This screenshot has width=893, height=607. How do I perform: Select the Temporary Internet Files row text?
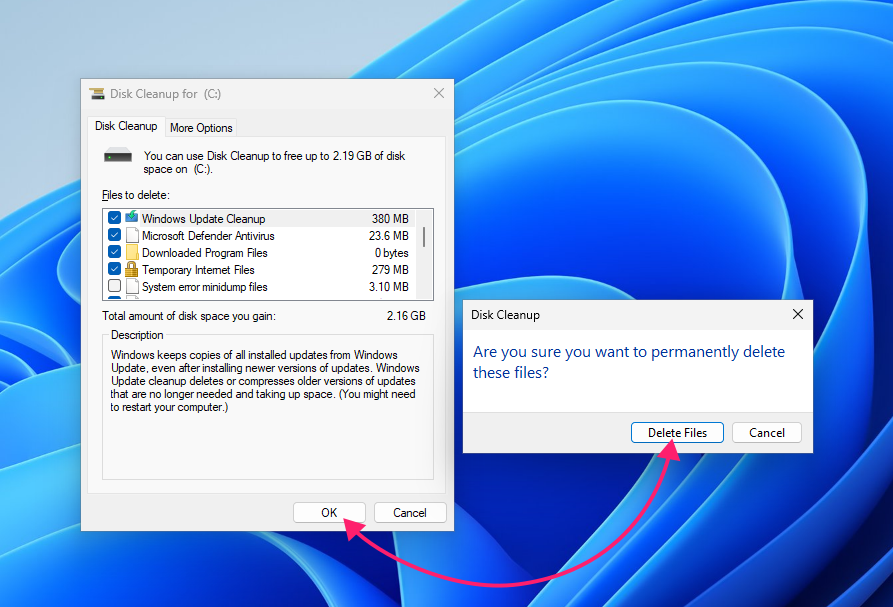point(198,270)
